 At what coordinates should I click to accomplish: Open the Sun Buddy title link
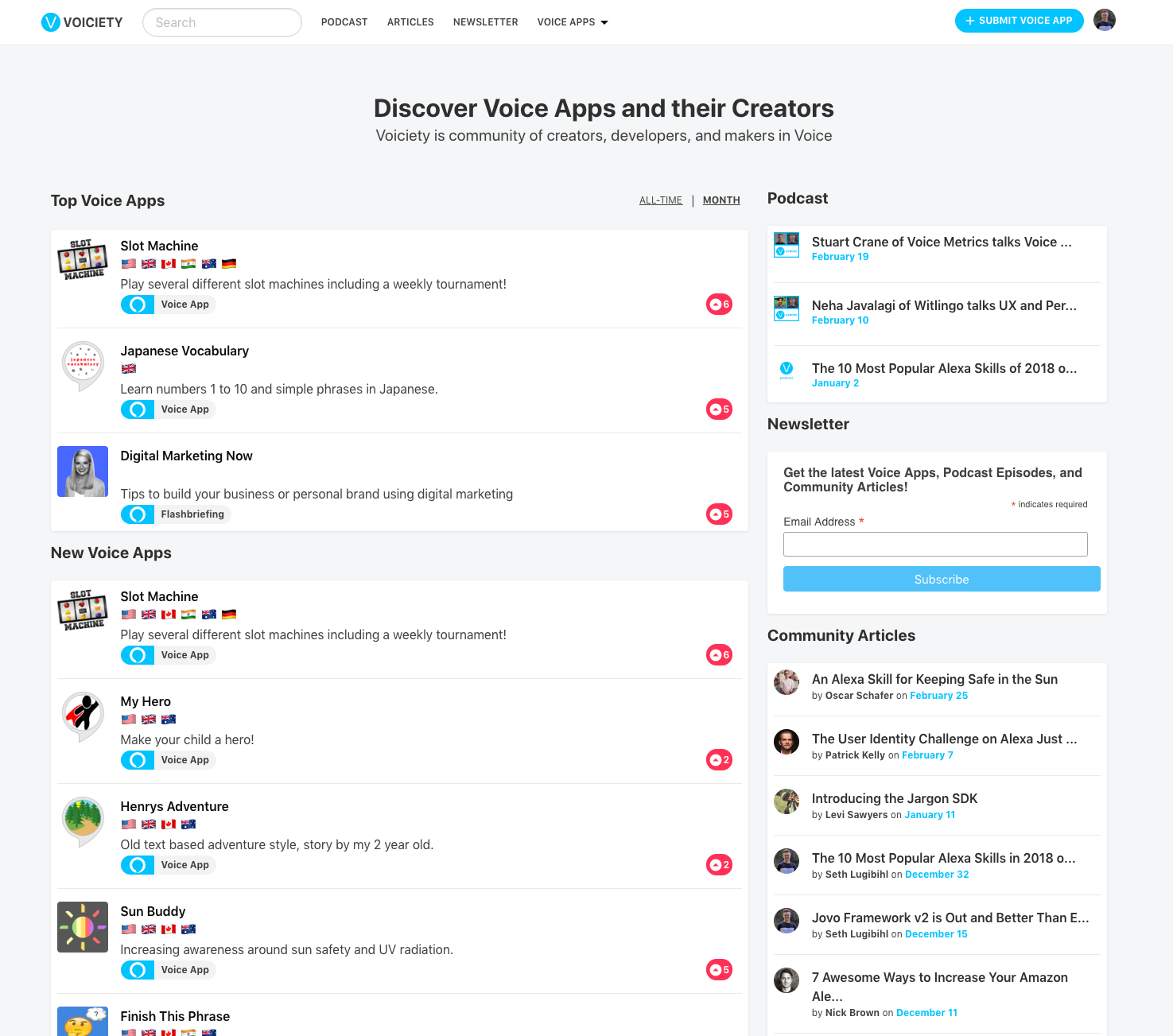point(153,911)
